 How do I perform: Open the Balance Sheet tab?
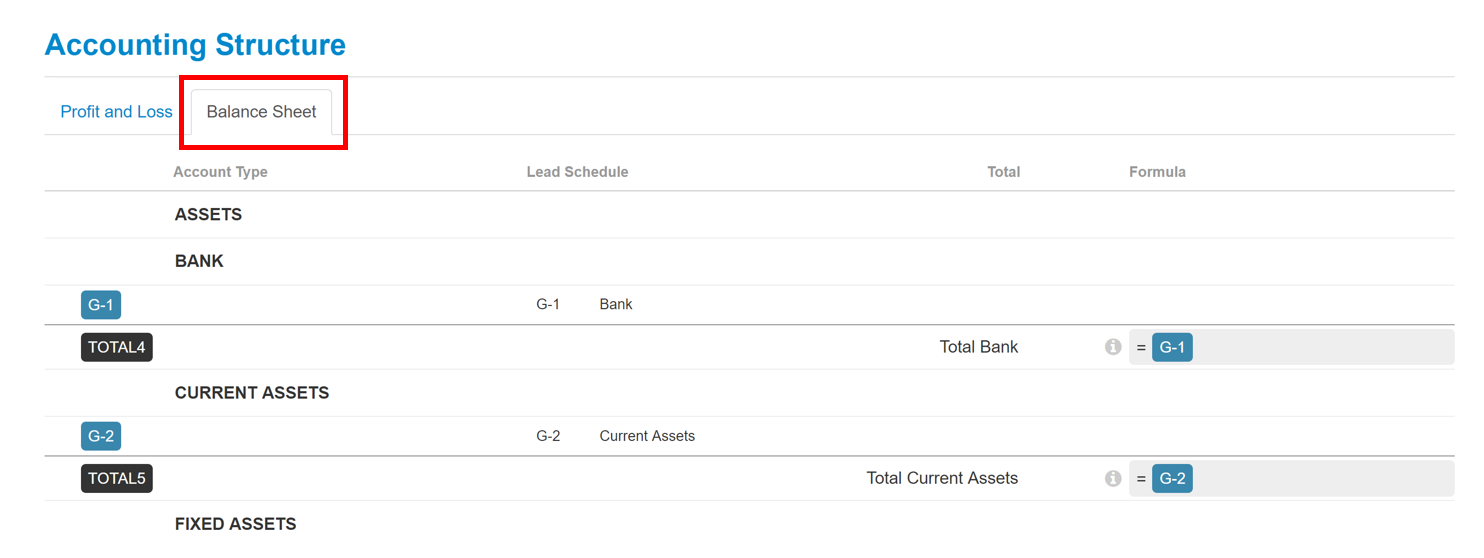[x=262, y=112]
